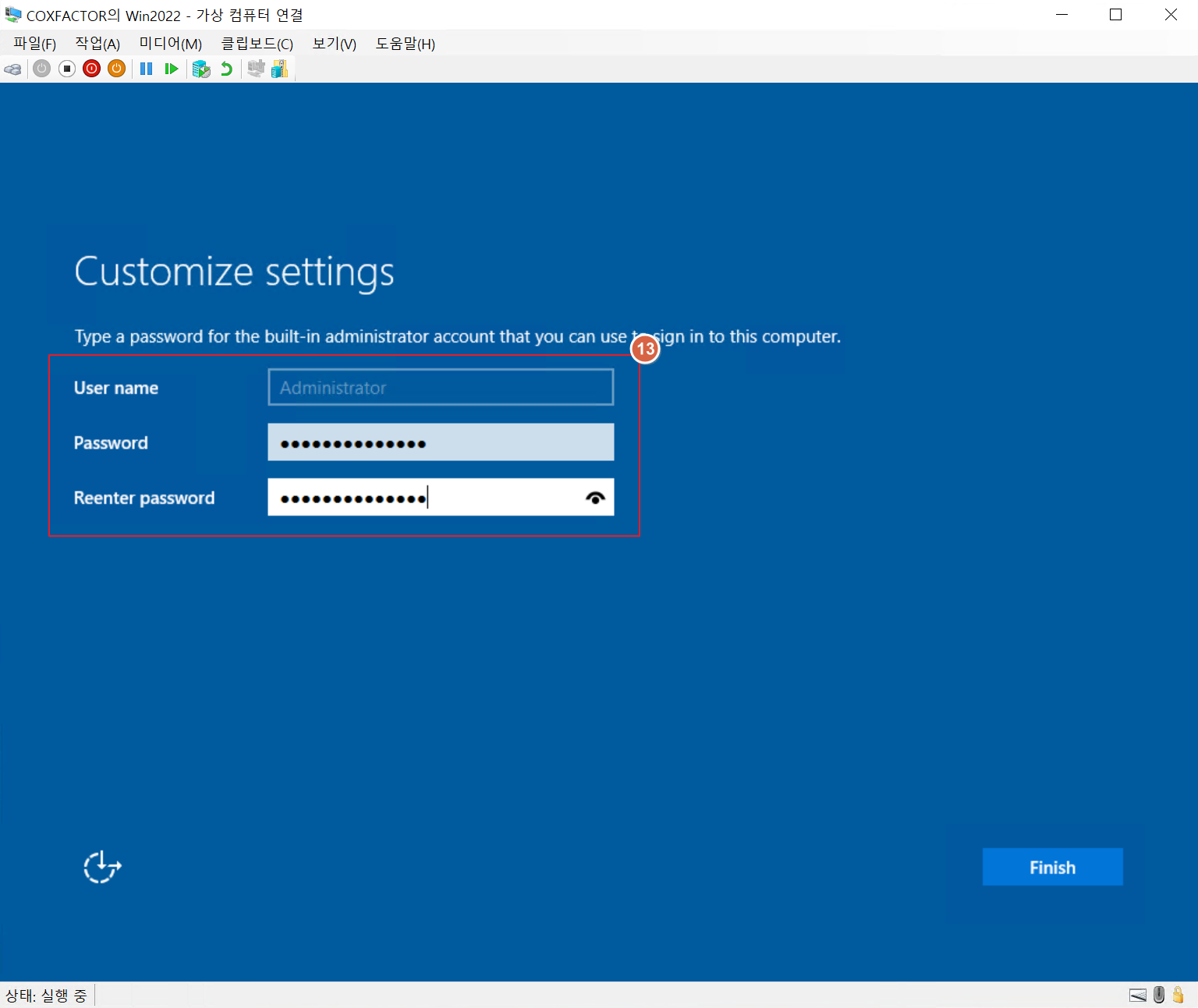This screenshot has width=1198, height=1008.
Task: Click the lock icon in status bar
Action: pos(1179,995)
